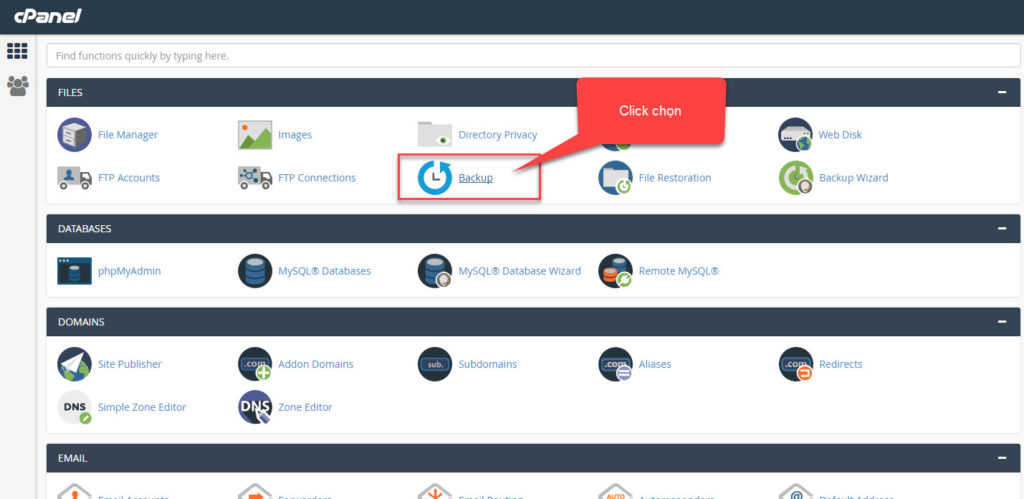Click the Remote MySQL link
This screenshot has height=499, width=1024.
679,270
